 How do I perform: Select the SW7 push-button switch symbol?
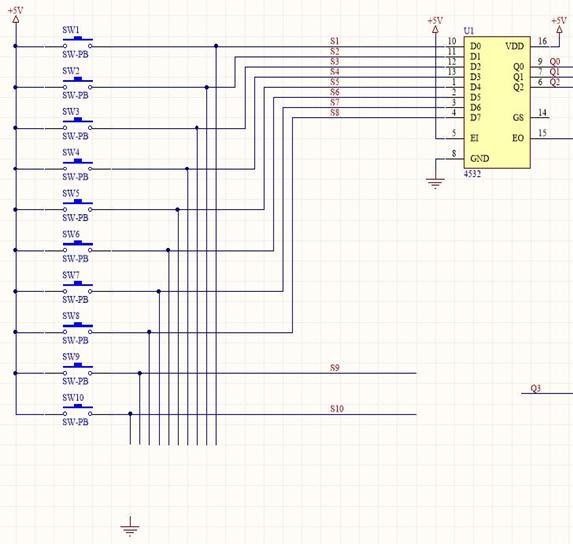pos(77,288)
